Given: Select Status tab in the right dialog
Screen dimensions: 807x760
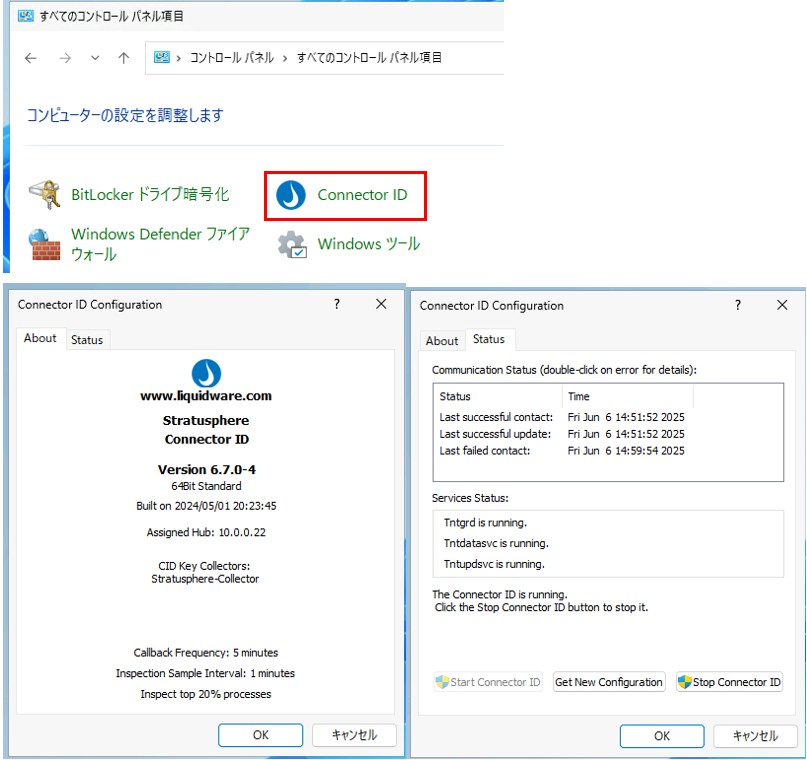Looking at the screenshot, I should (x=489, y=339).
